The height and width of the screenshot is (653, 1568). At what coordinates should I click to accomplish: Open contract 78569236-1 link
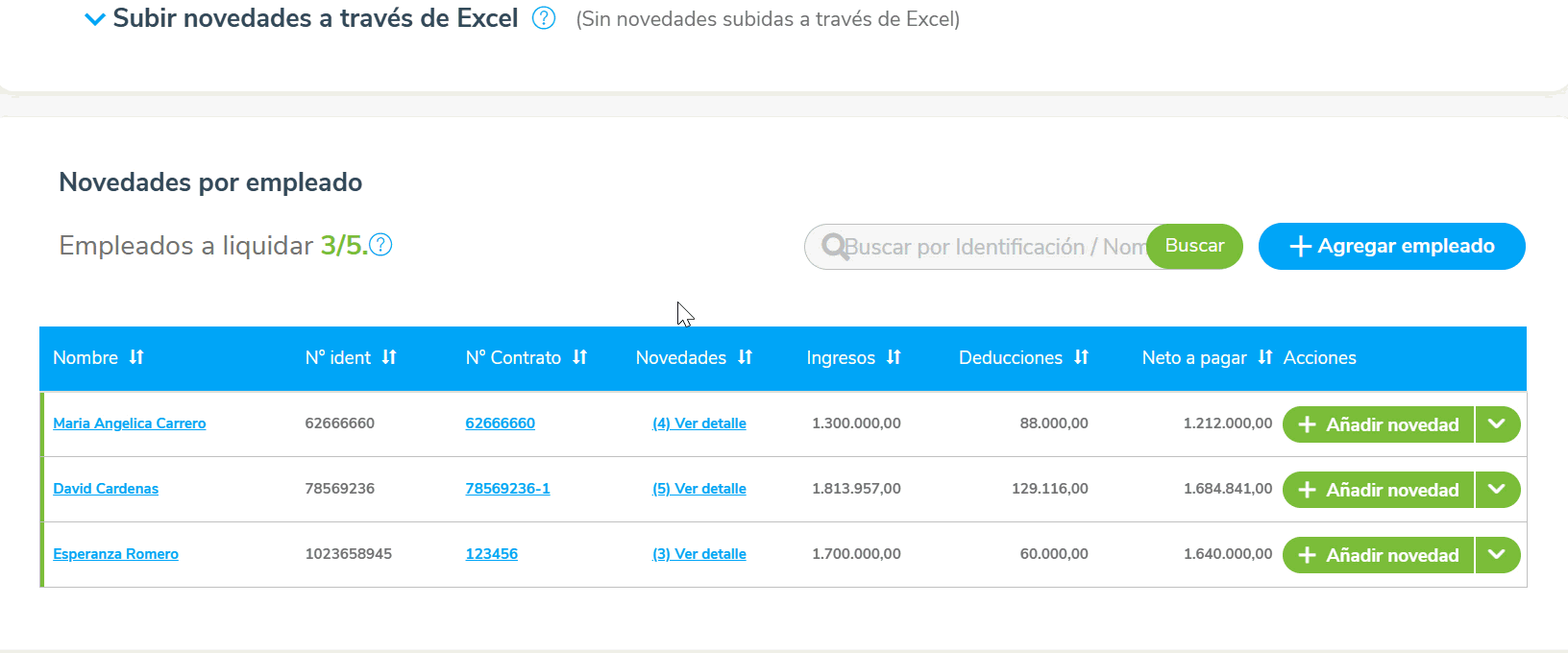(x=507, y=489)
